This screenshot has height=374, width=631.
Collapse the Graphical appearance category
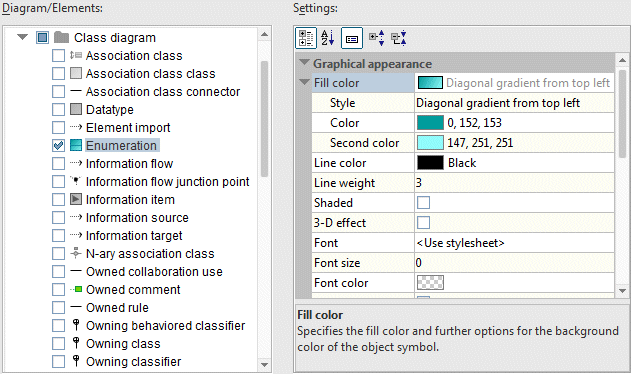[x=304, y=62]
